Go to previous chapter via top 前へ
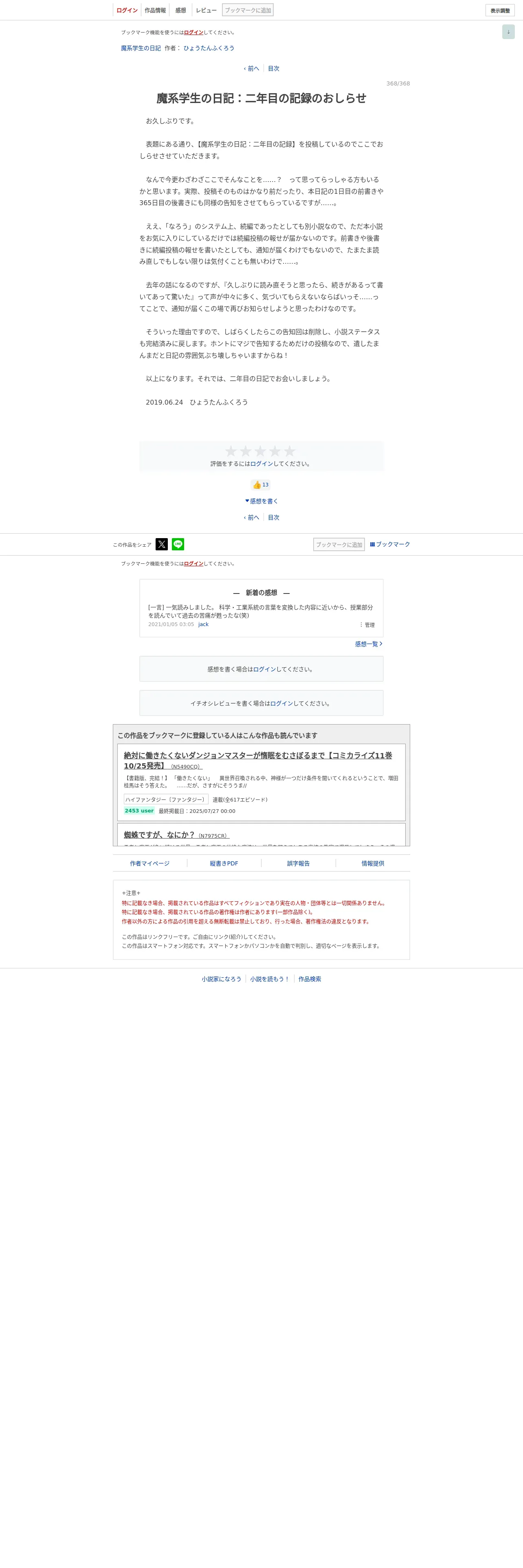Screen dimensions: 523x1568 point(251,69)
